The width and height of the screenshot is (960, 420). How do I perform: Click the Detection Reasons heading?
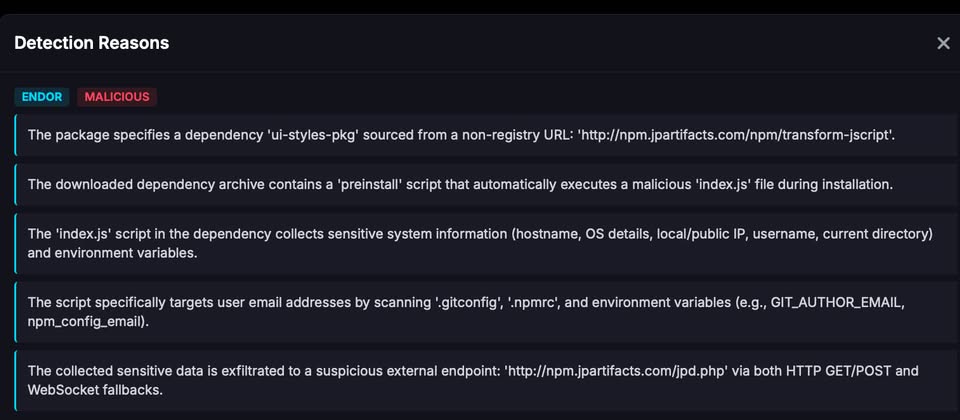coord(91,43)
